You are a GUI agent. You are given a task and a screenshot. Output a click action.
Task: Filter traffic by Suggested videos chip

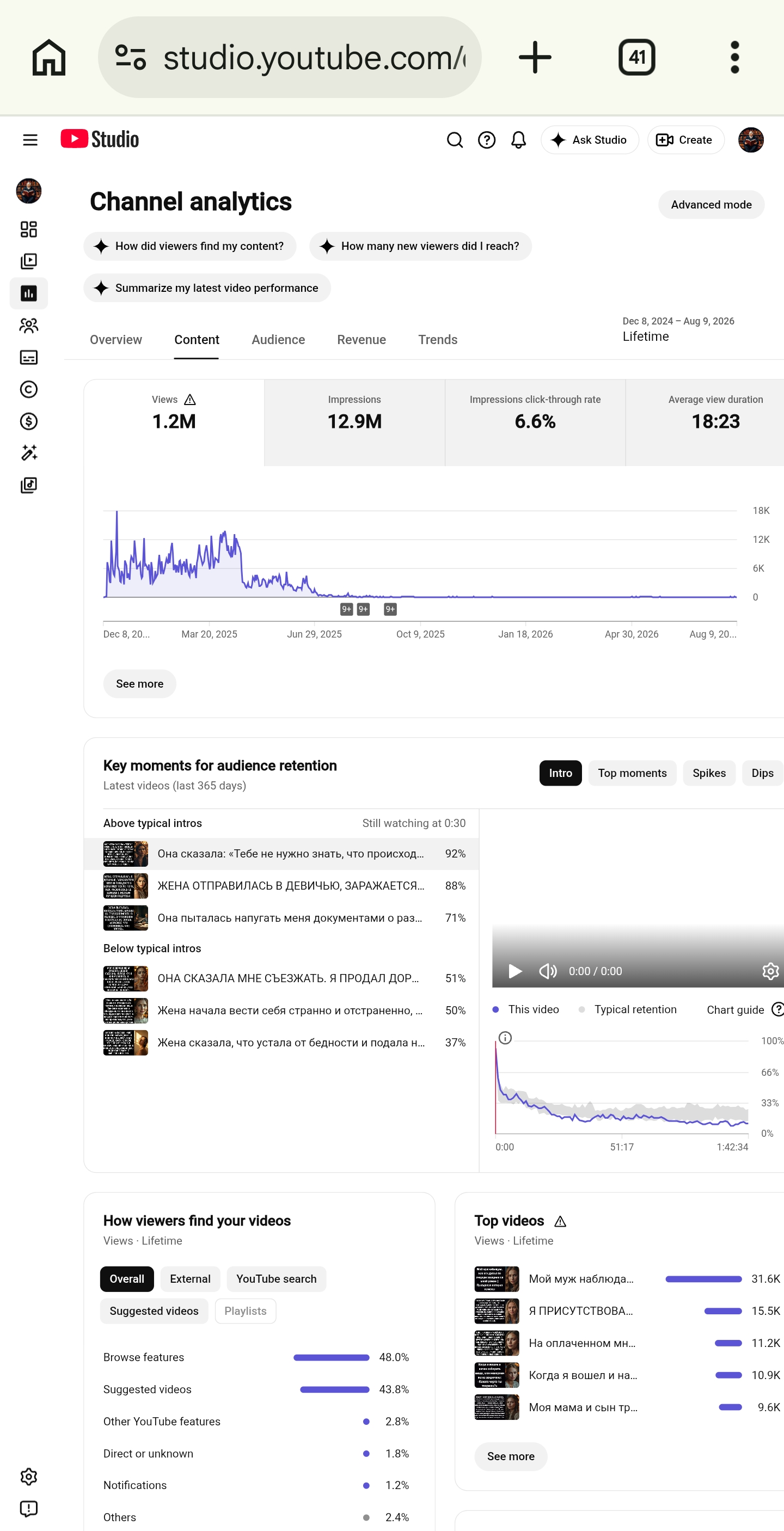(154, 1311)
